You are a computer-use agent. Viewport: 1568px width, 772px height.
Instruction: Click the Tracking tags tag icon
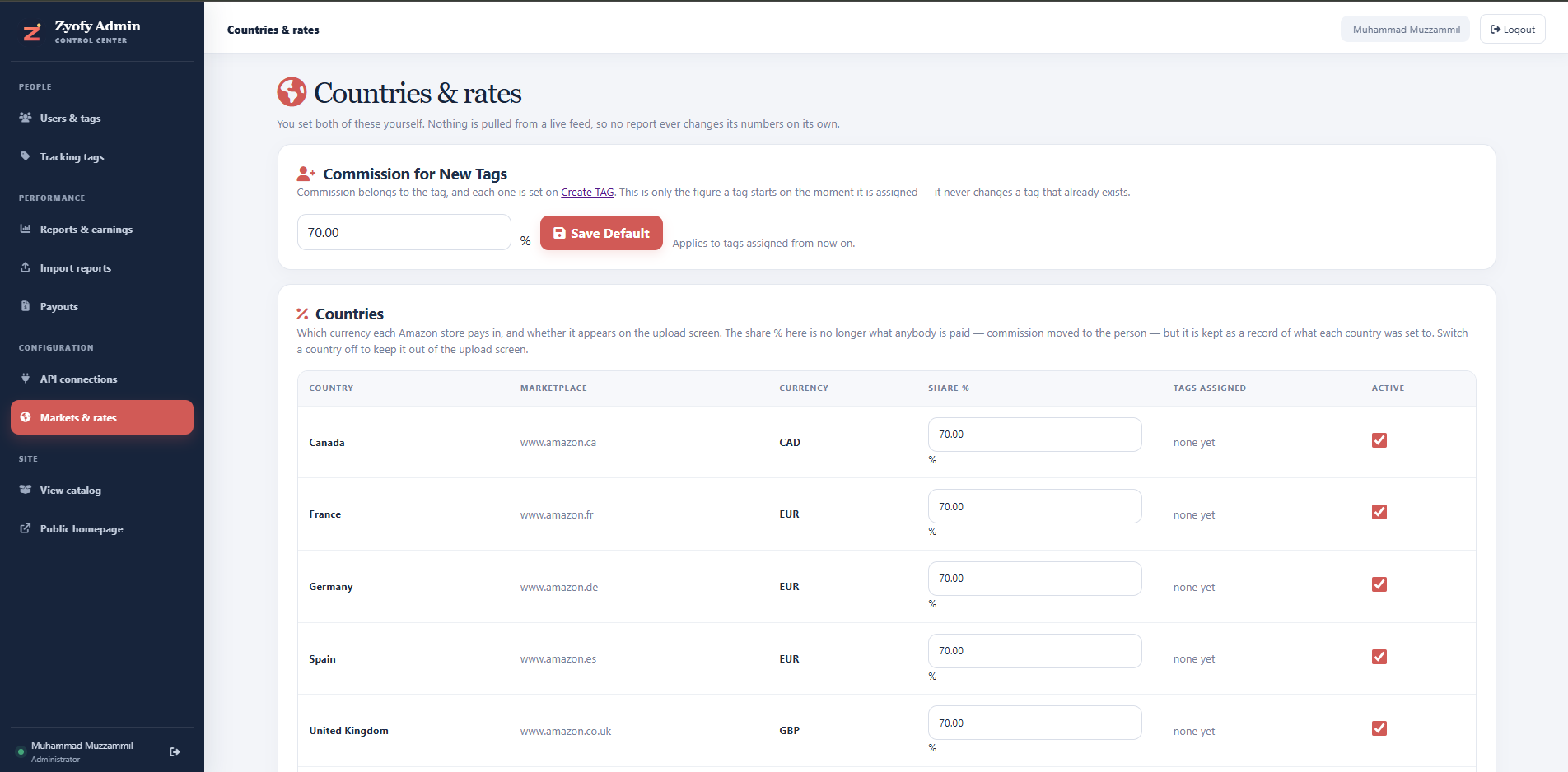[26, 156]
